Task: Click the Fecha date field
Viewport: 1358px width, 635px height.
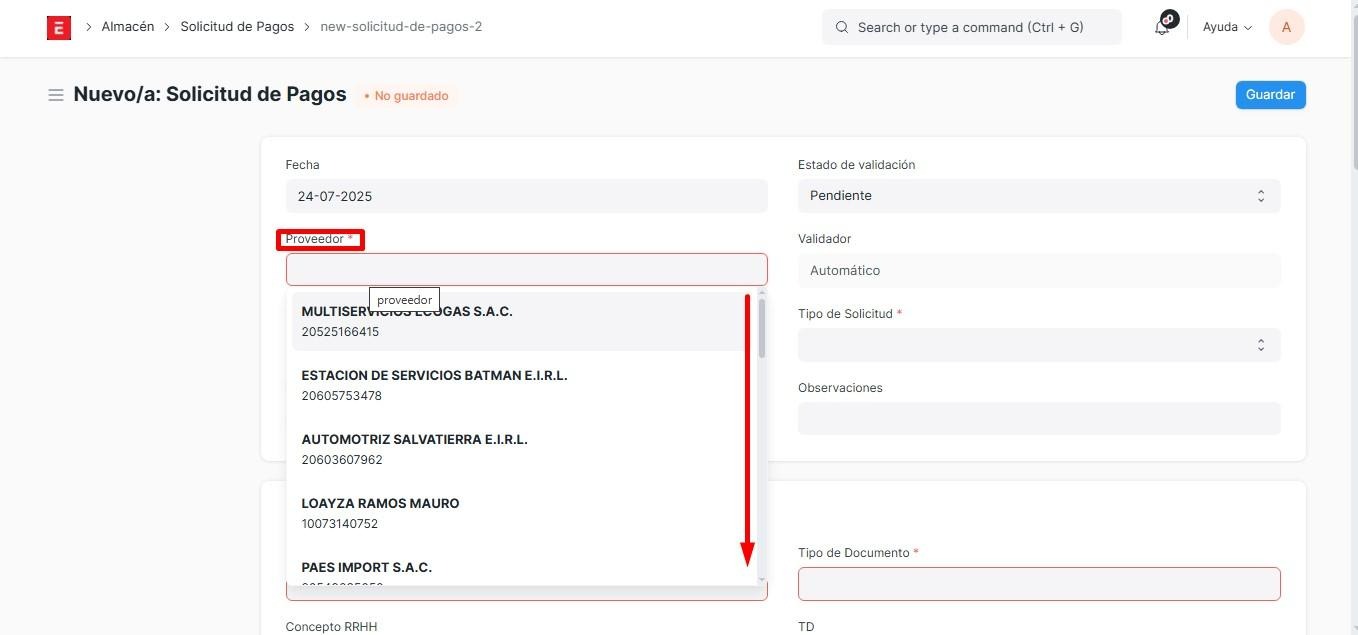Action: pyautogui.click(x=526, y=196)
